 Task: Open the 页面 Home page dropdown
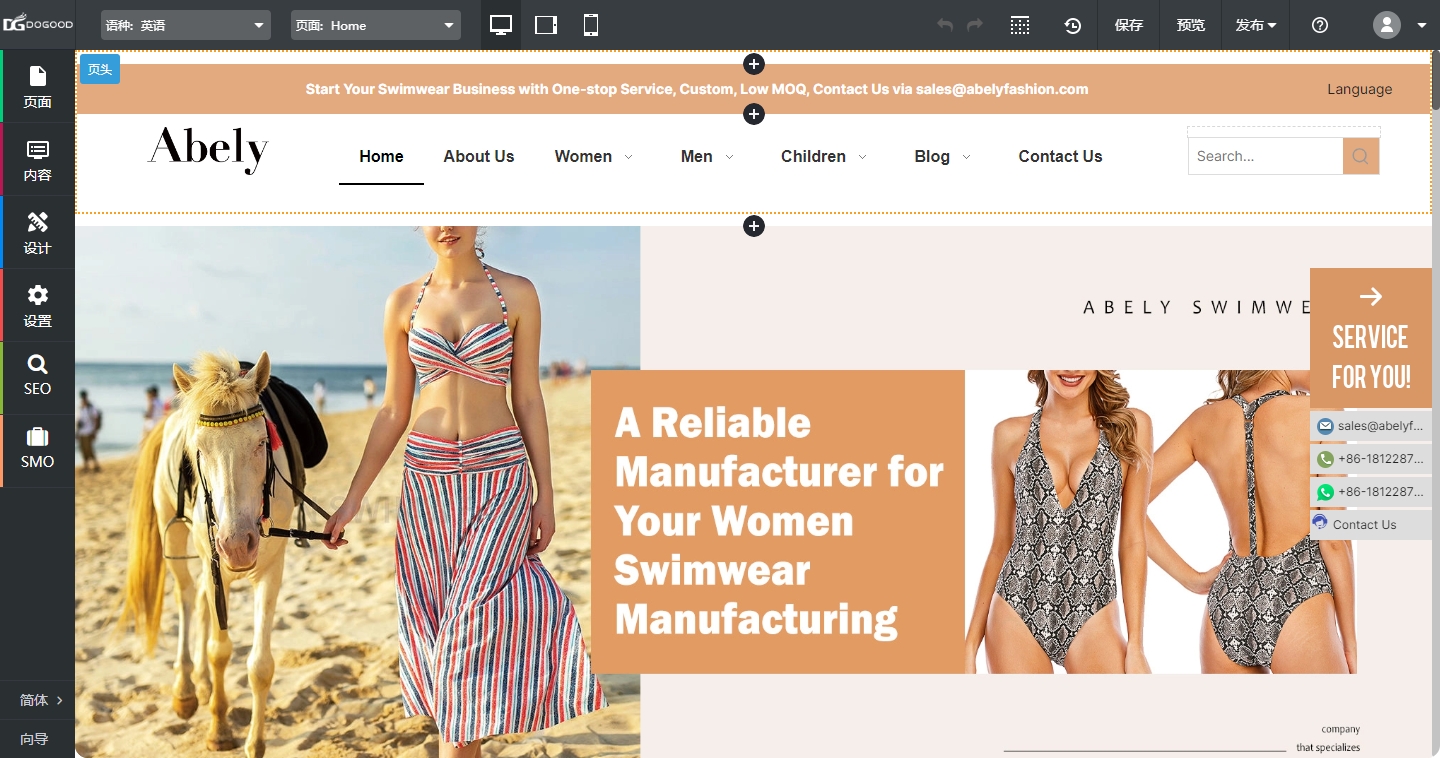[x=375, y=25]
